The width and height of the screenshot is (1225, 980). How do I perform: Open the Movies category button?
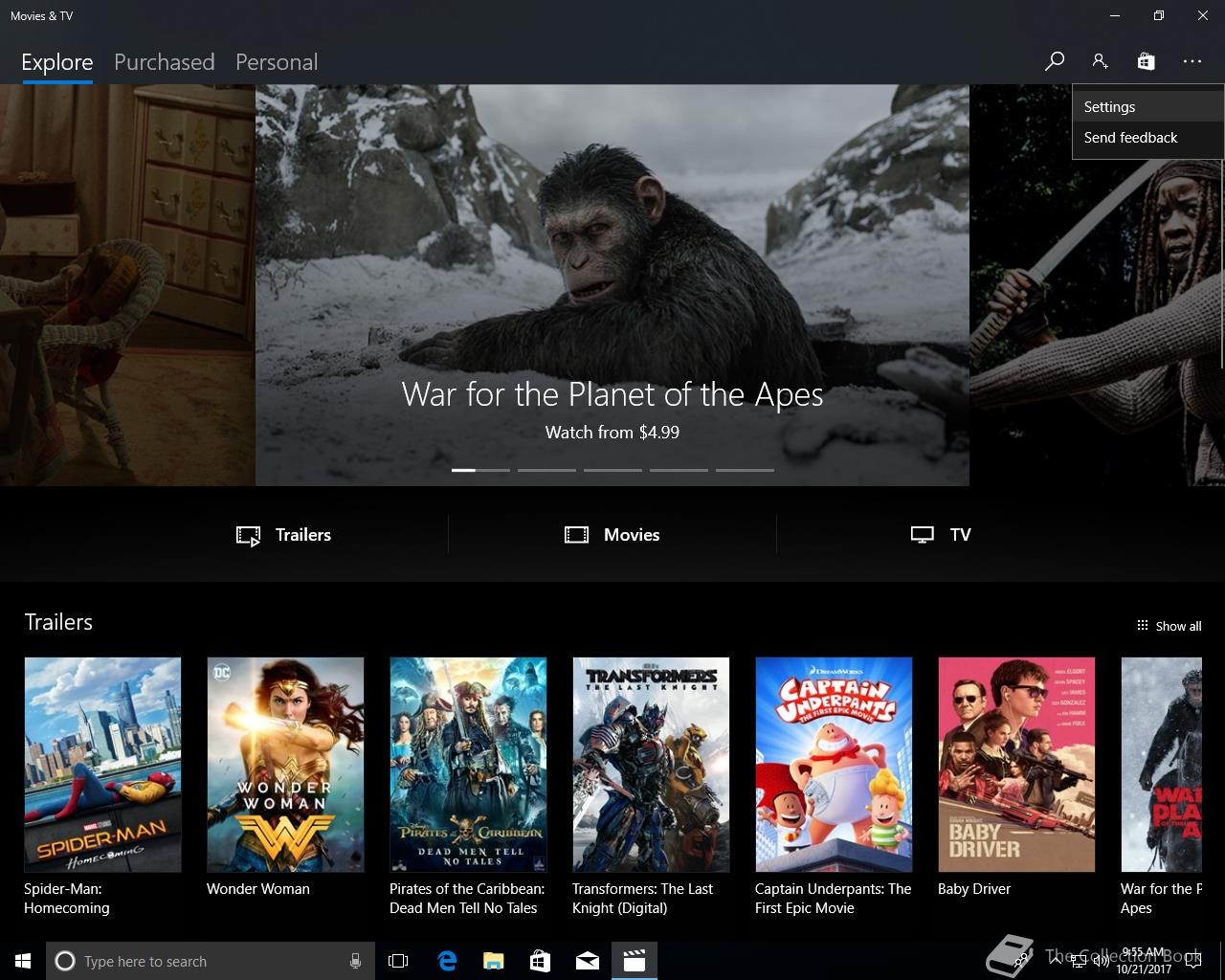612,535
